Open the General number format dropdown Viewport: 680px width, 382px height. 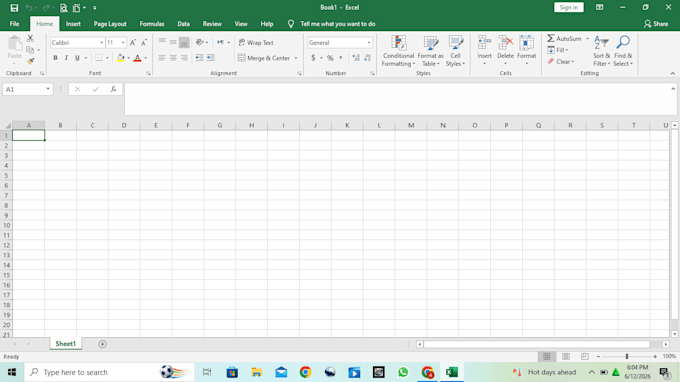tap(369, 42)
